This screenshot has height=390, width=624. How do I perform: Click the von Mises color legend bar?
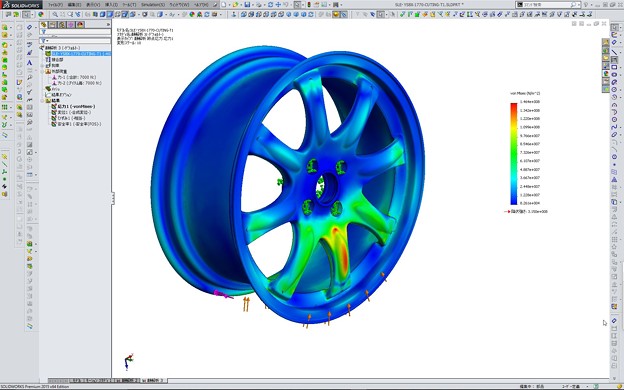(x=514, y=154)
